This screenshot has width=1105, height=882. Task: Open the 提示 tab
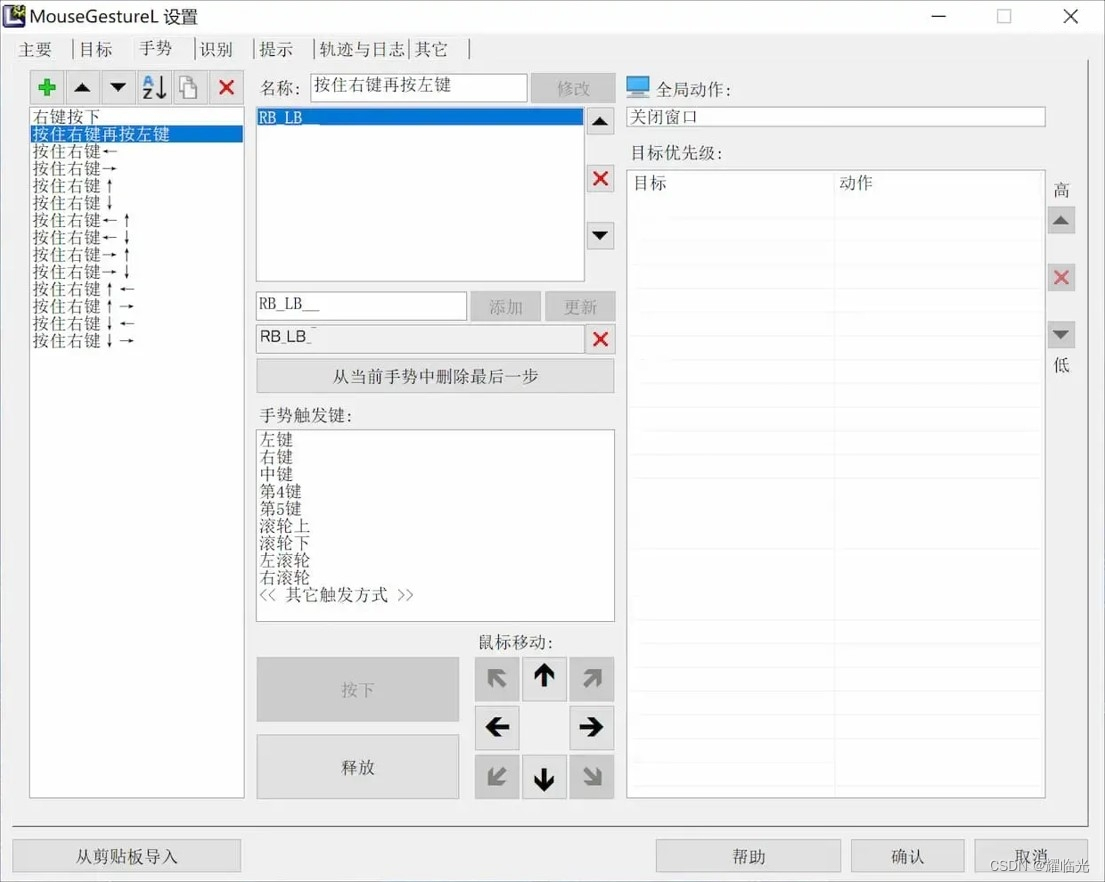[276, 49]
